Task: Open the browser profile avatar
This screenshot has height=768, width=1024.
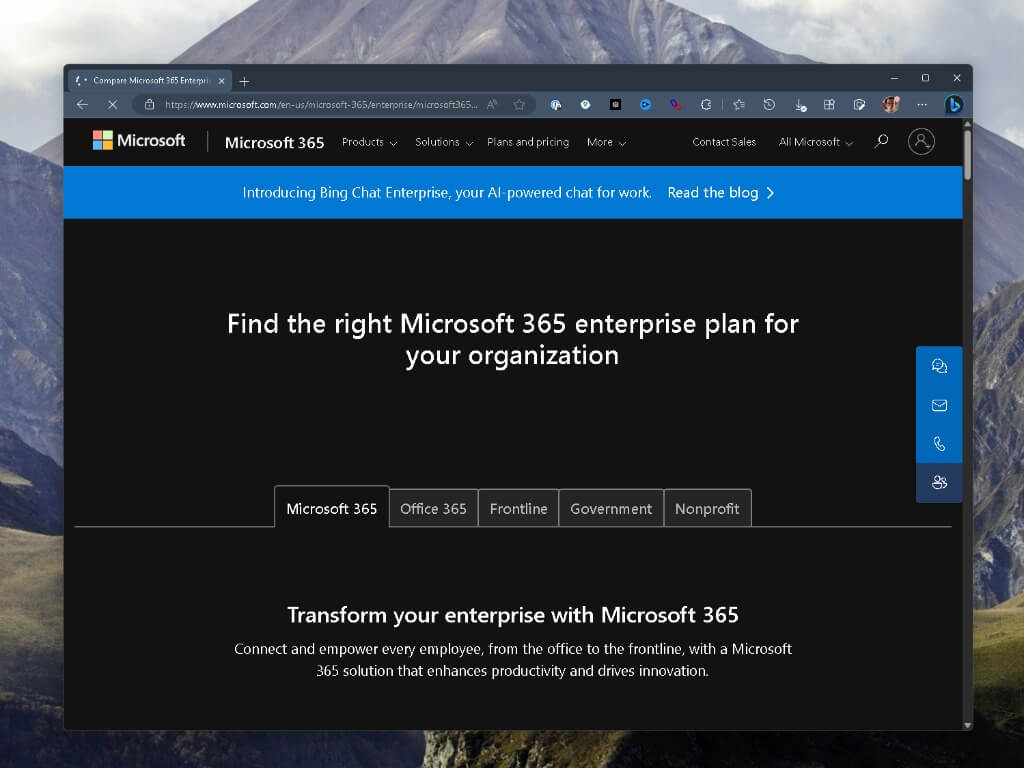Action: (x=891, y=104)
